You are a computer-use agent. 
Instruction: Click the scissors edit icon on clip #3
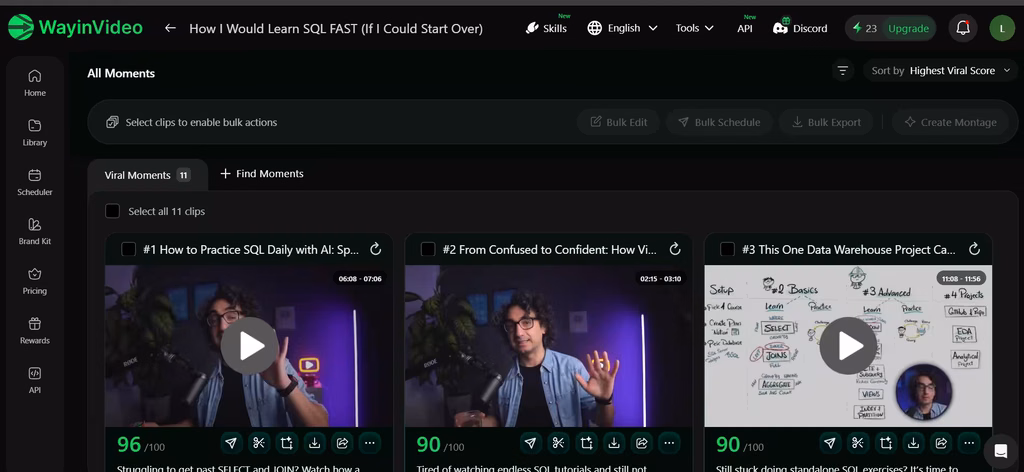857,443
